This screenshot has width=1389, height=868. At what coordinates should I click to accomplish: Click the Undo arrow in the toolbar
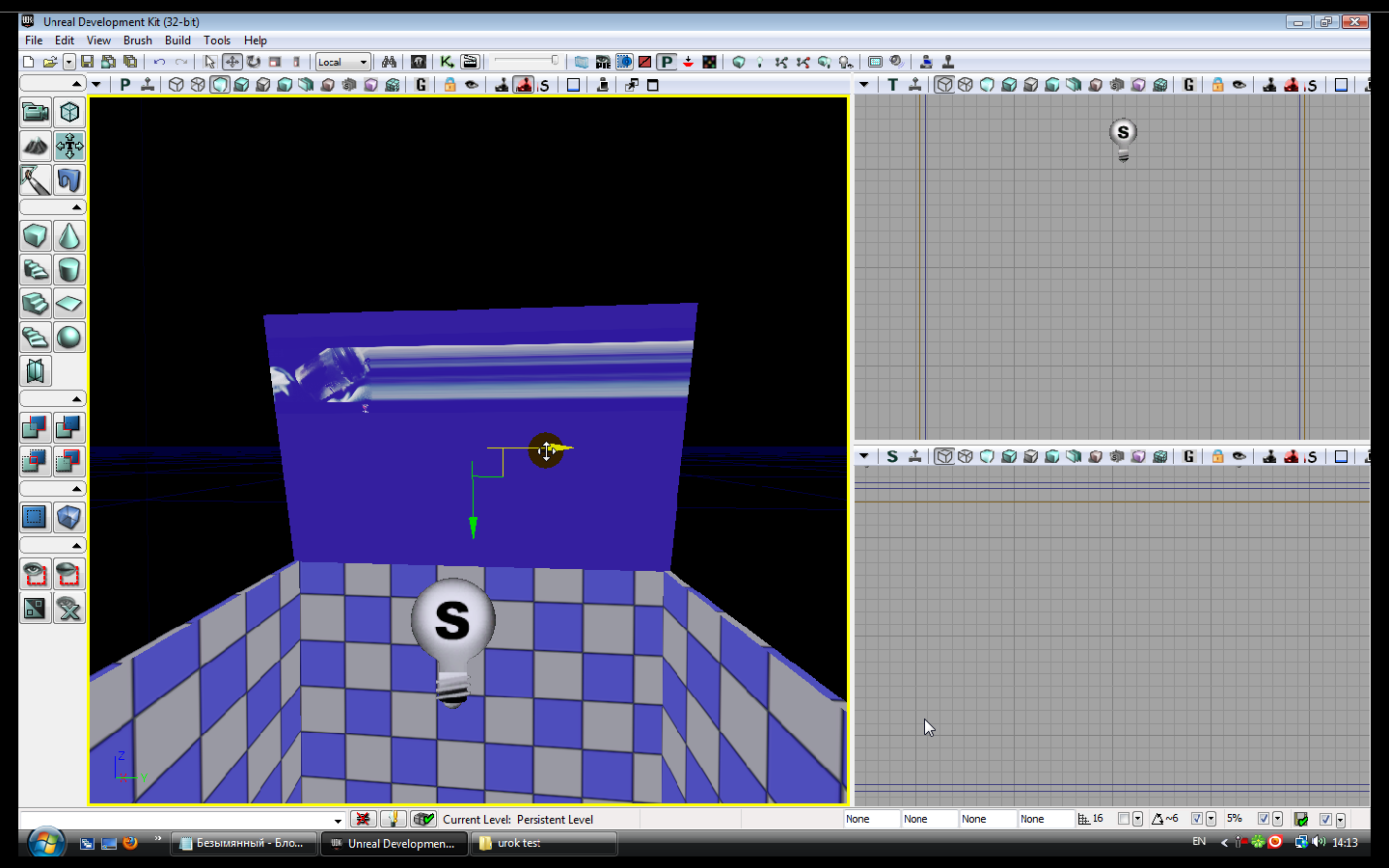159,62
